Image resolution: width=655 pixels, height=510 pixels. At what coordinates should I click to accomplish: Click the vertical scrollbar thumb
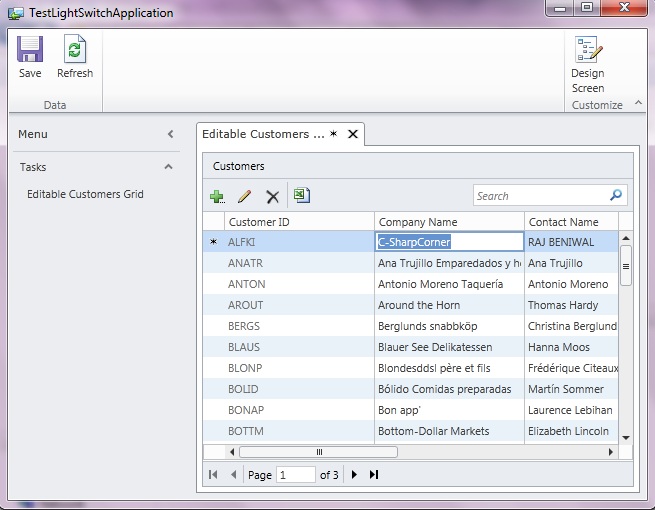coord(625,266)
